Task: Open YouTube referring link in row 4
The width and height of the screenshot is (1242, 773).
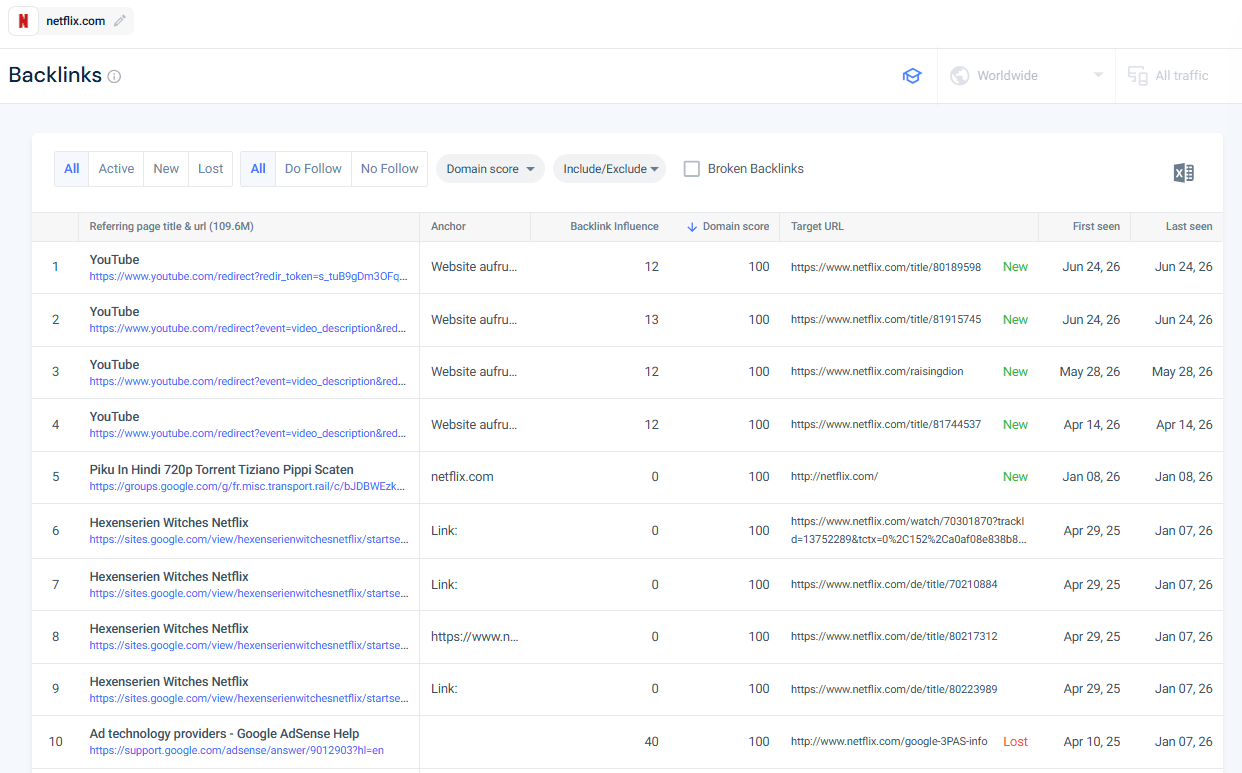Action: (x=248, y=433)
